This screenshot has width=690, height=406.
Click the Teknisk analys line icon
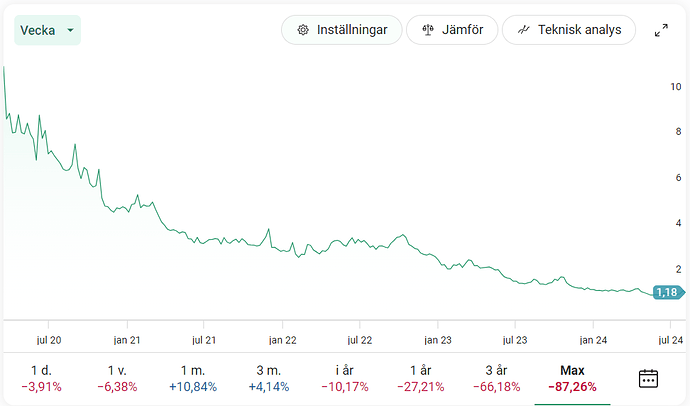click(523, 30)
